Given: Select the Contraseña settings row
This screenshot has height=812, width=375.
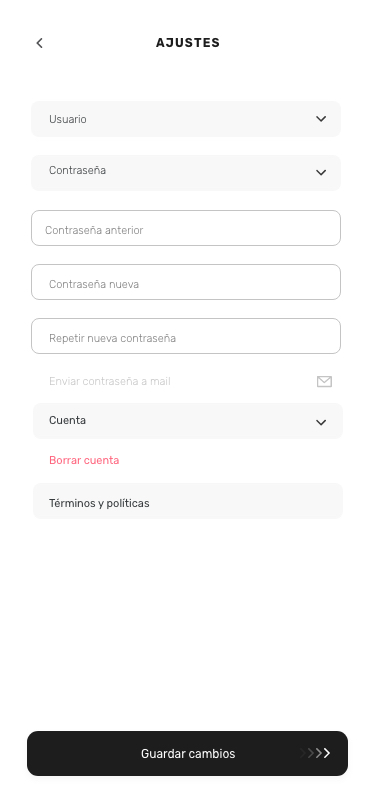Looking at the screenshot, I should coord(186,173).
